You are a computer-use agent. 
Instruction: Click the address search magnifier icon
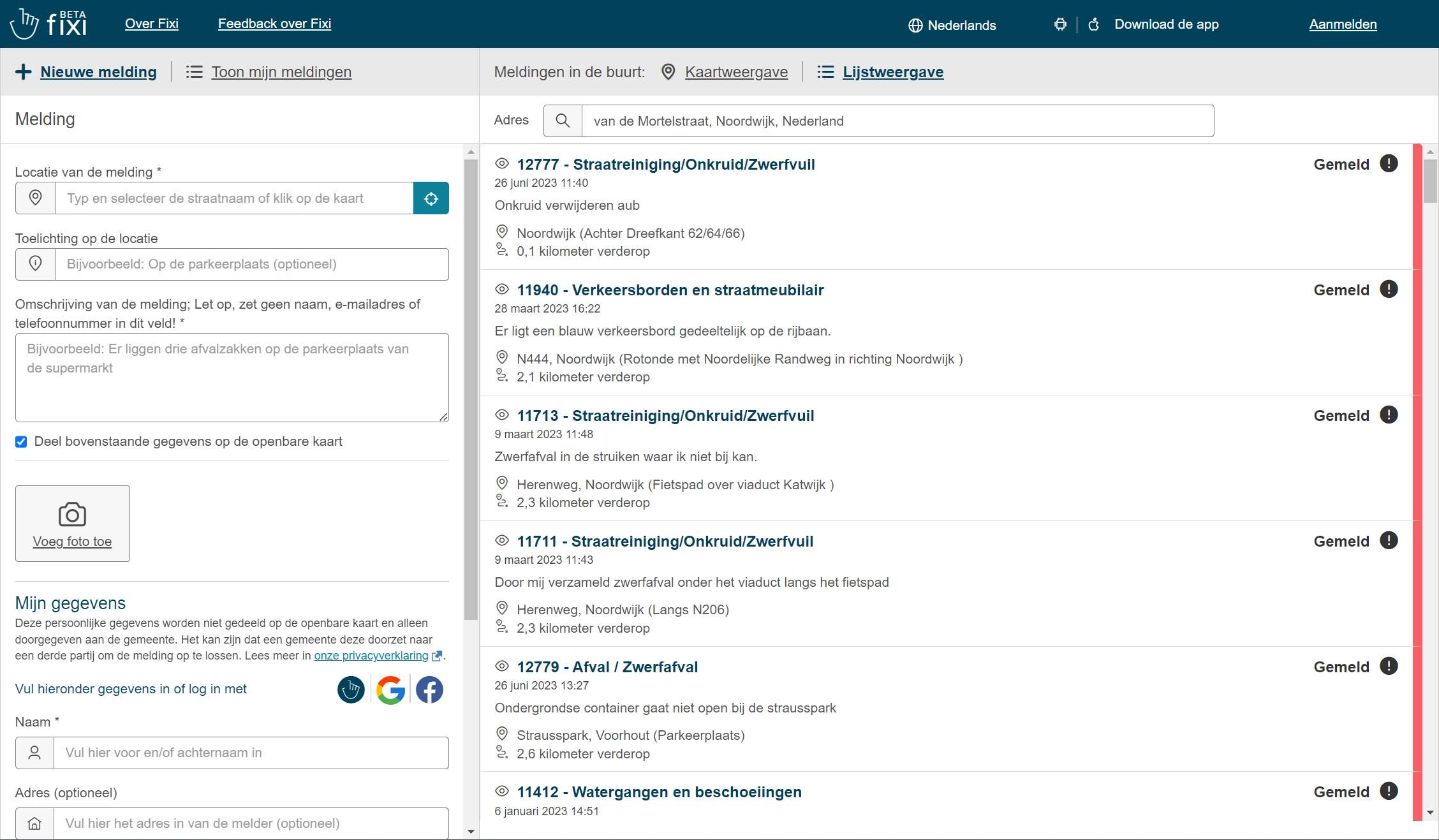[563, 121]
